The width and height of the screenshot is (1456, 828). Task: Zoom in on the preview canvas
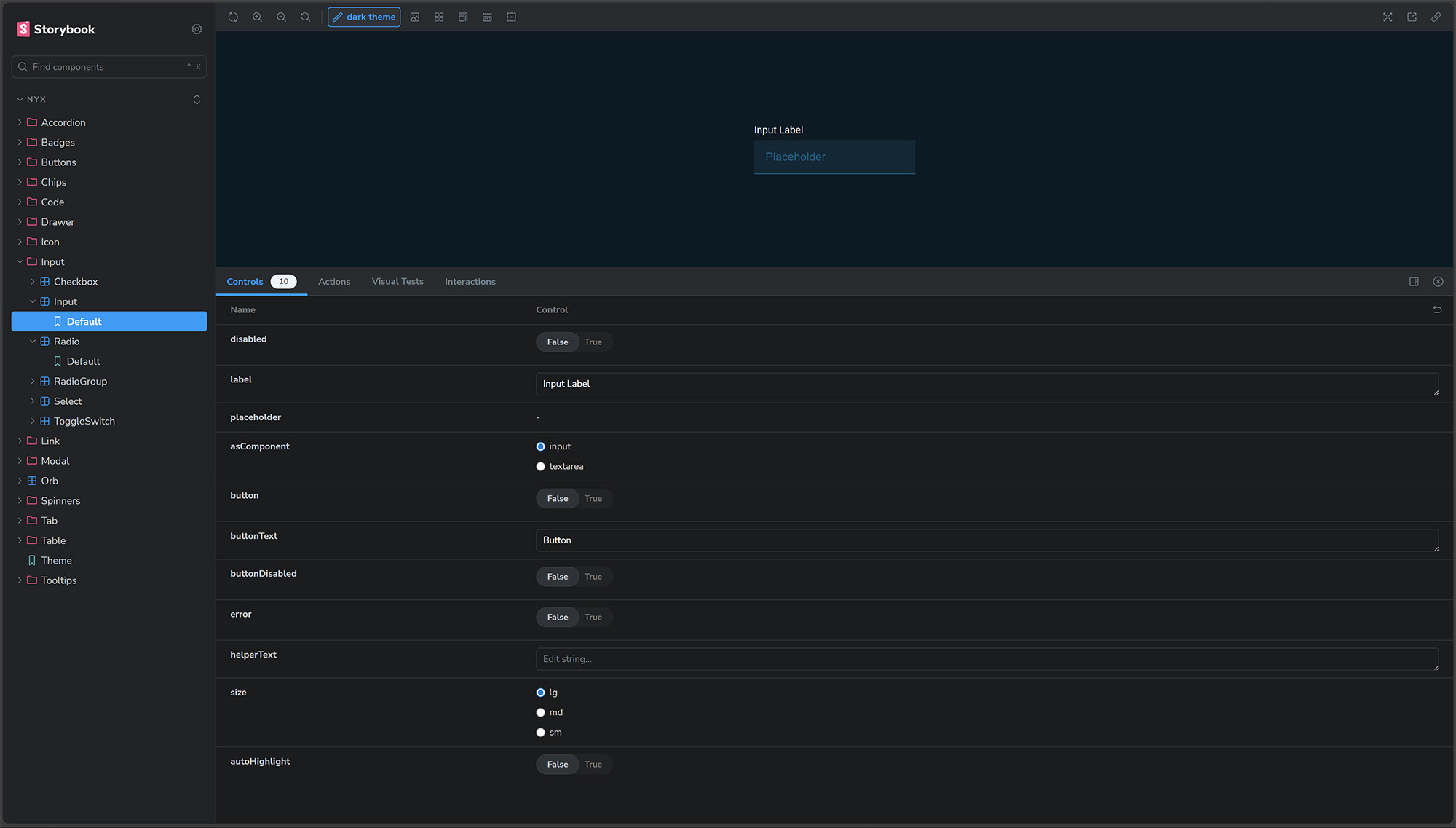pyautogui.click(x=257, y=17)
